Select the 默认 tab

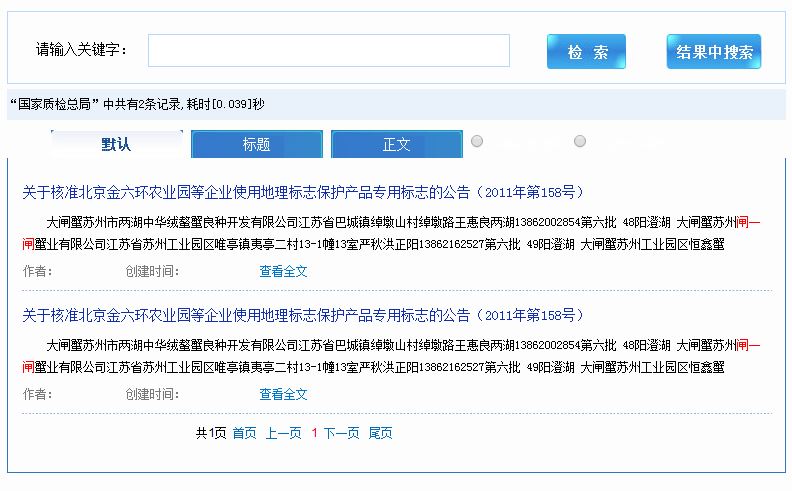tap(116, 144)
